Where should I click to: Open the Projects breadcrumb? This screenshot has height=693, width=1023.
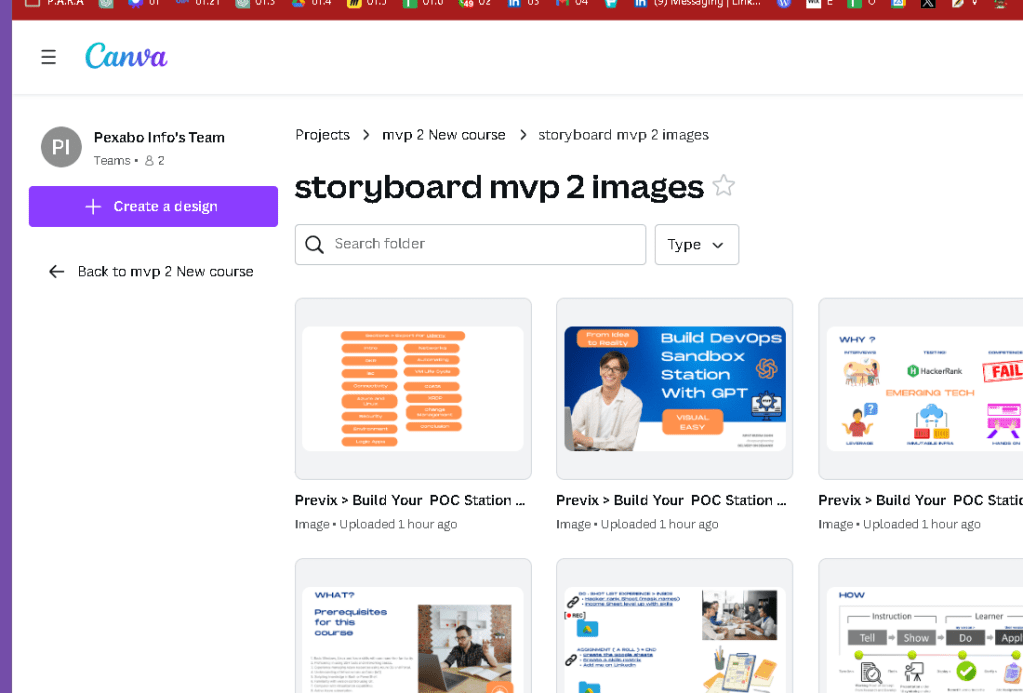[322, 135]
